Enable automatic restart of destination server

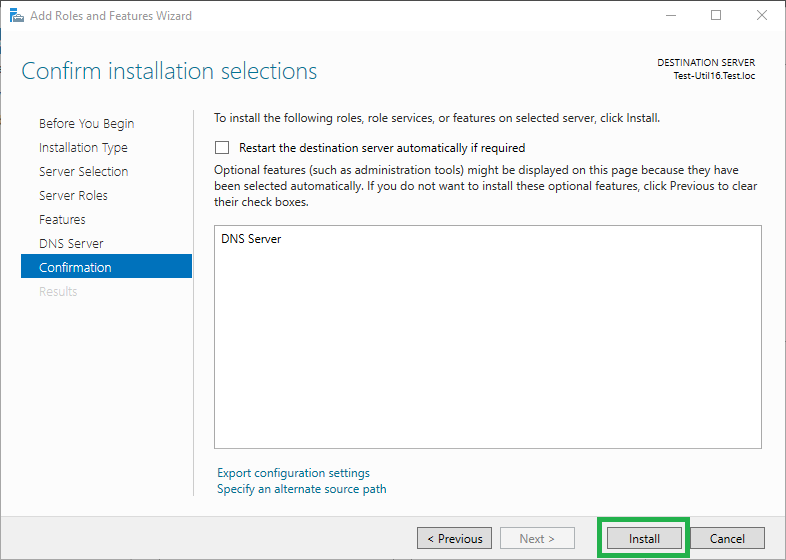point(222,147)
